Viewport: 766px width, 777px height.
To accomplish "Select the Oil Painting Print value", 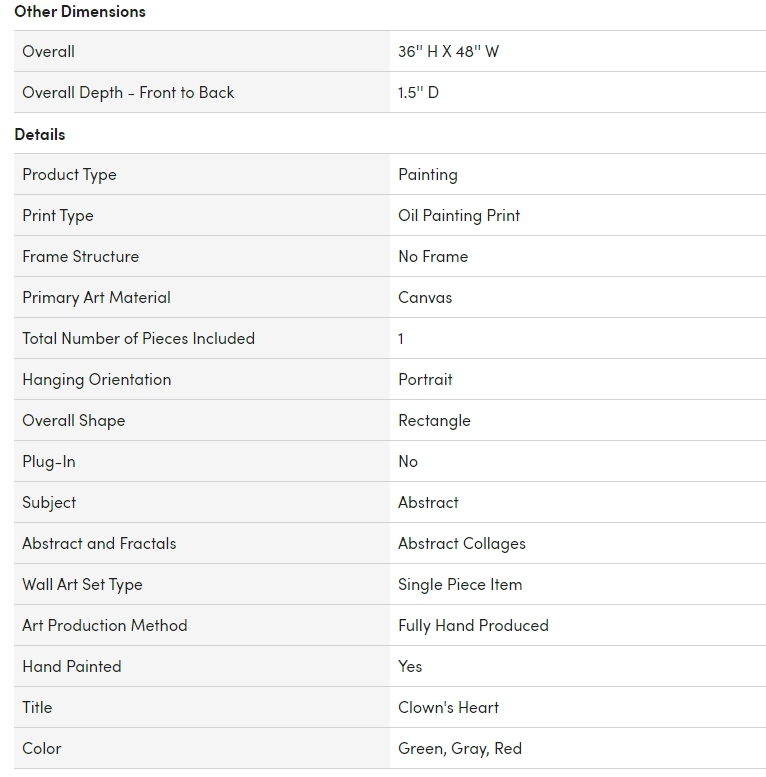I will point(459,216).
